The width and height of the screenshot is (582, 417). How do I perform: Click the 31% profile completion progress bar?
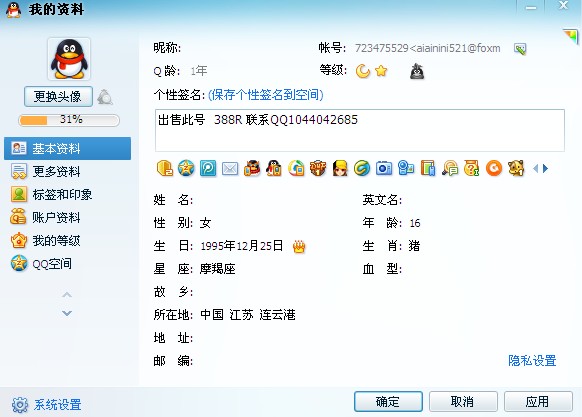tap(69, 120)
